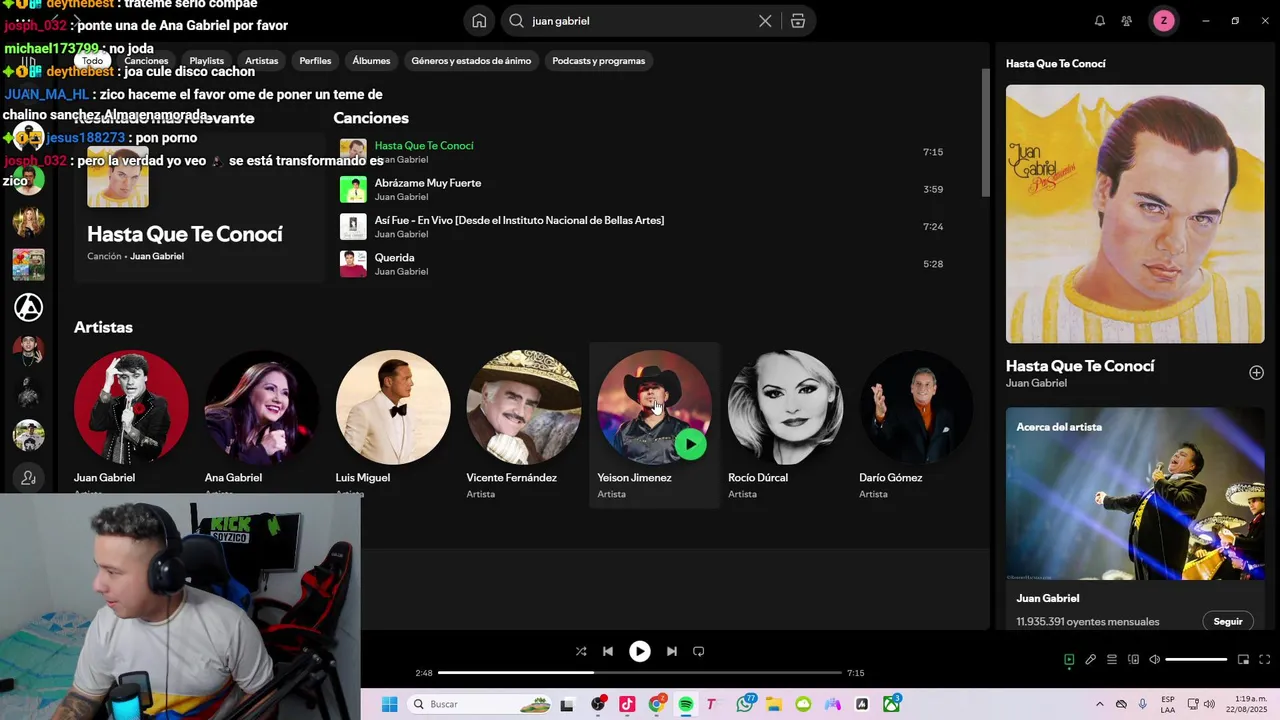Open Ana Gabriel artist card
The image size is (1280, 720).
tap(262, 424)
